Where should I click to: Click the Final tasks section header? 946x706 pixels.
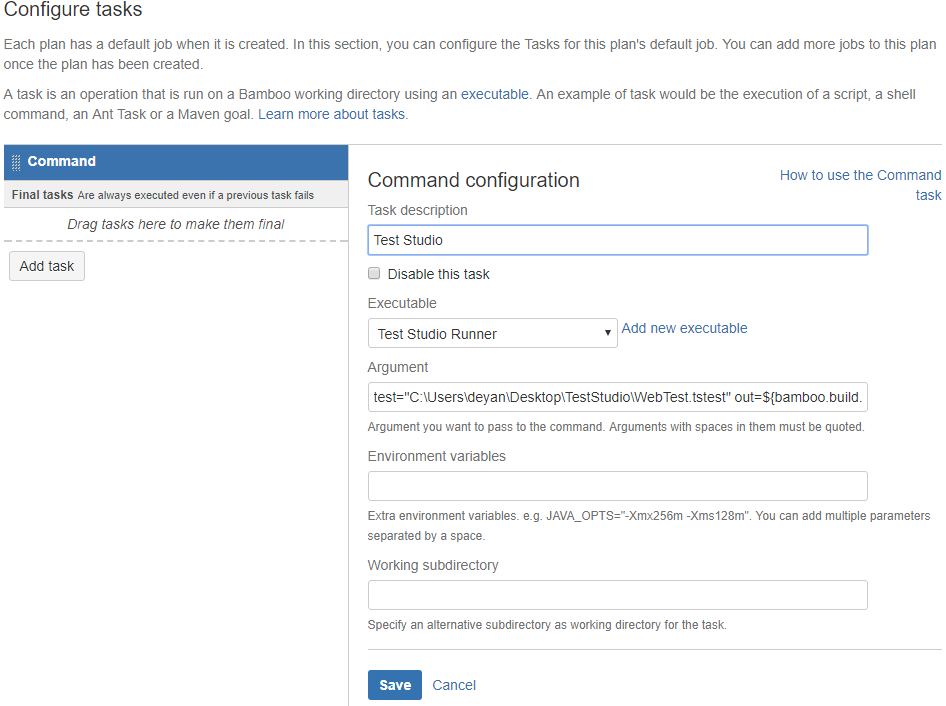(x=176, y=194)
